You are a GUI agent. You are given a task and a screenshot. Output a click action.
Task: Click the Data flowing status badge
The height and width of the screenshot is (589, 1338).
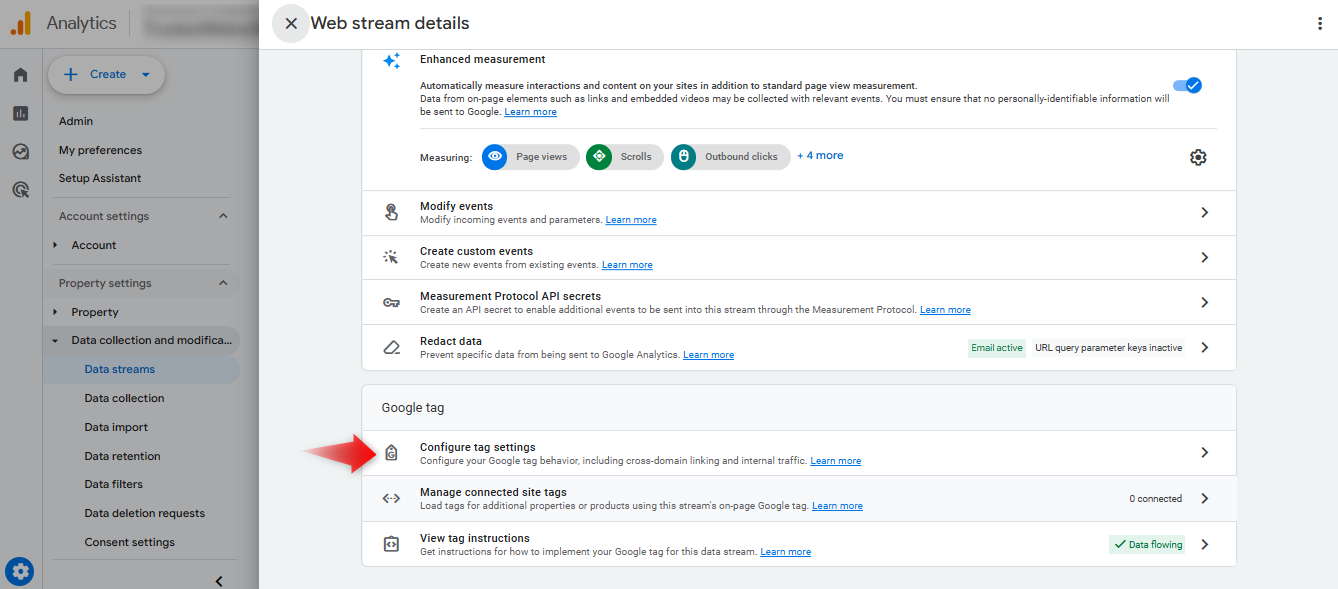pos(1147,545)
